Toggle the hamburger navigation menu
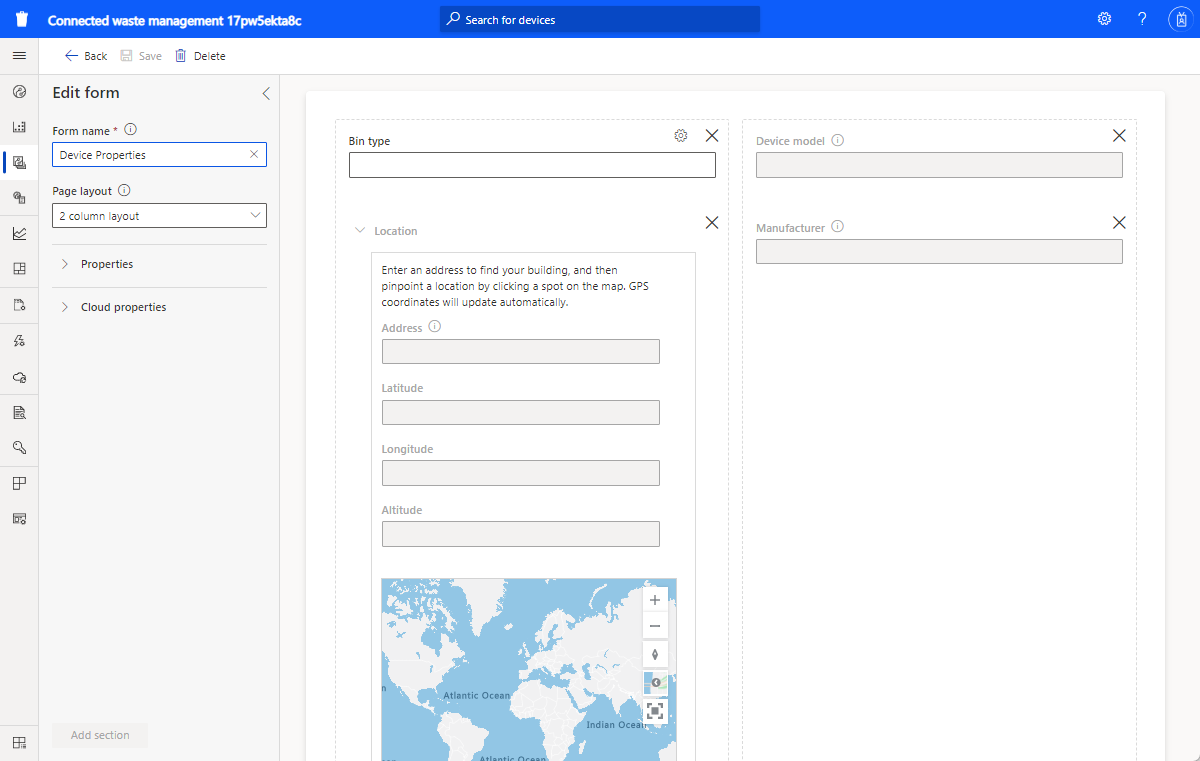Viewport: 1200px width, 761px height. [x=19, y=56]
